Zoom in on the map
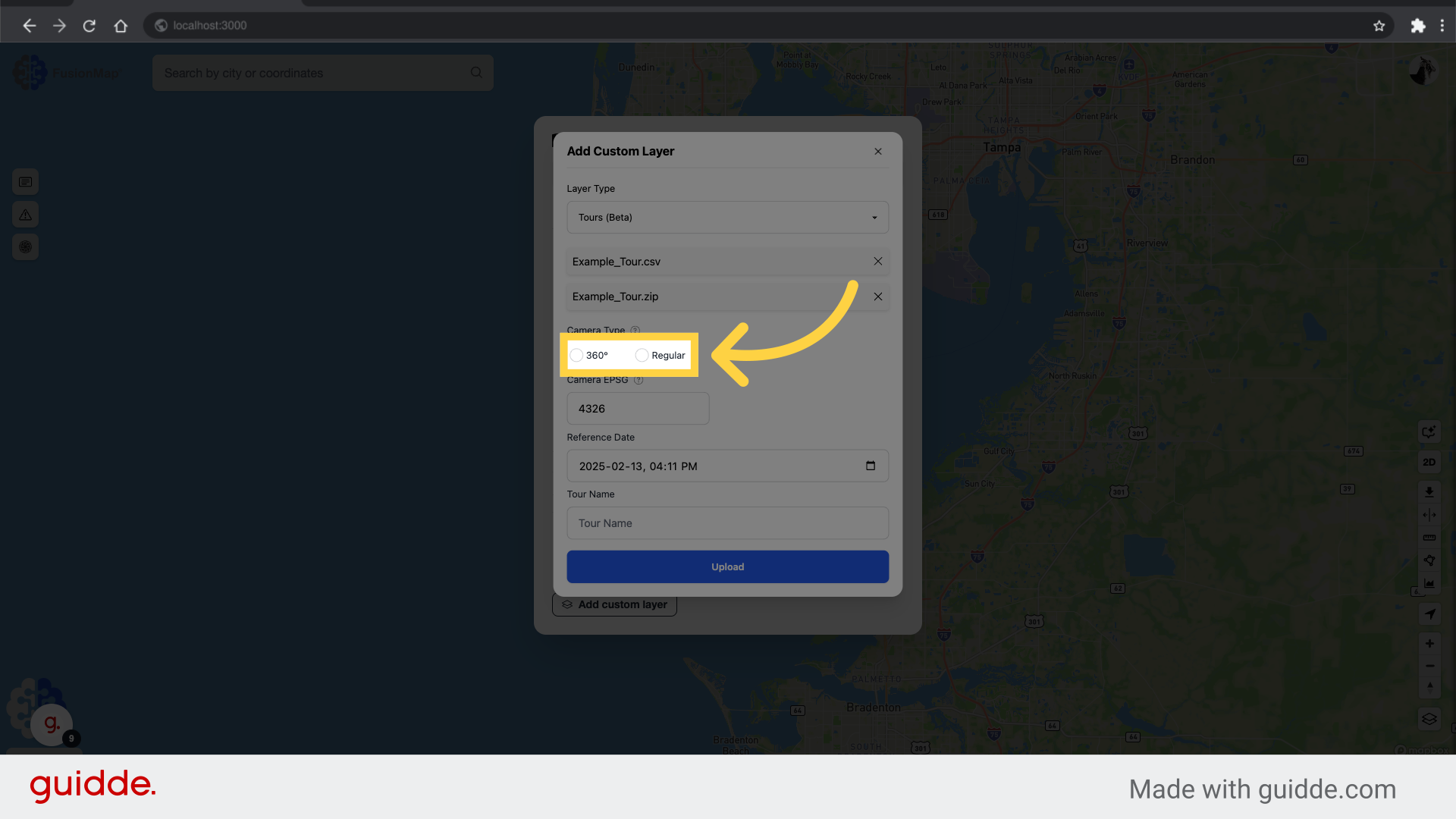This screenshot has width=1456, height=819. 1429,643
